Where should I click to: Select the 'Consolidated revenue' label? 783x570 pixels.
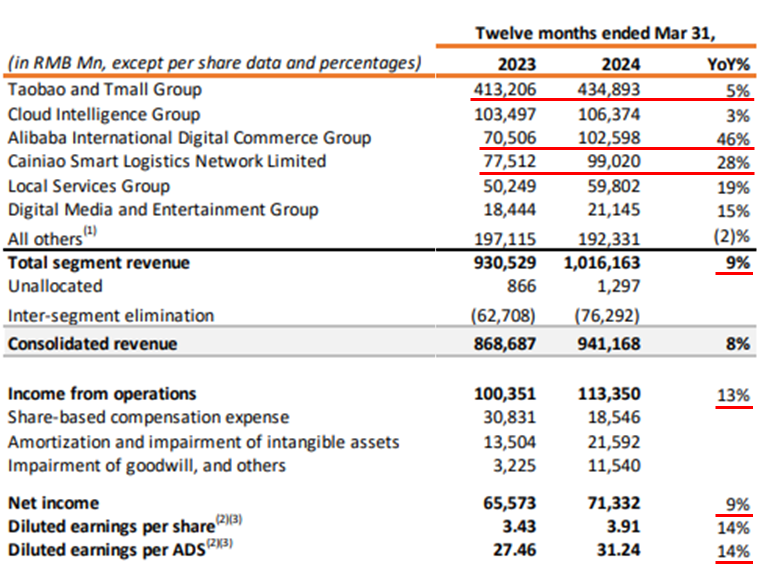pos(92,344)
